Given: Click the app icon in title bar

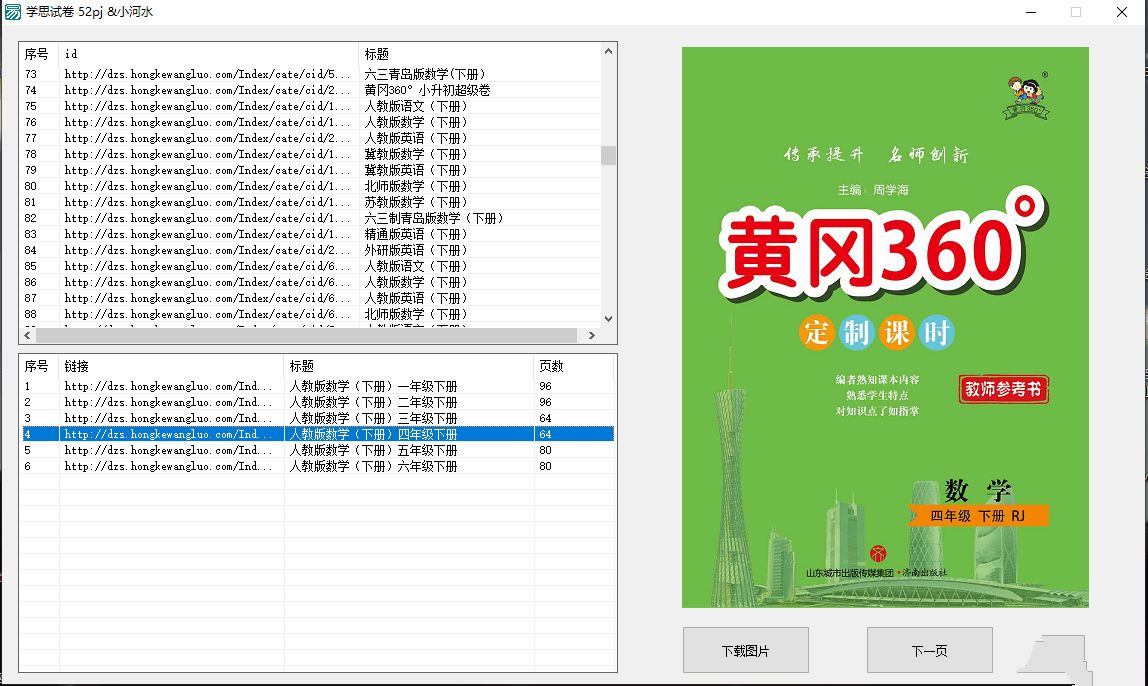Looking at the screenshot, I should click(x=13, y=12).
